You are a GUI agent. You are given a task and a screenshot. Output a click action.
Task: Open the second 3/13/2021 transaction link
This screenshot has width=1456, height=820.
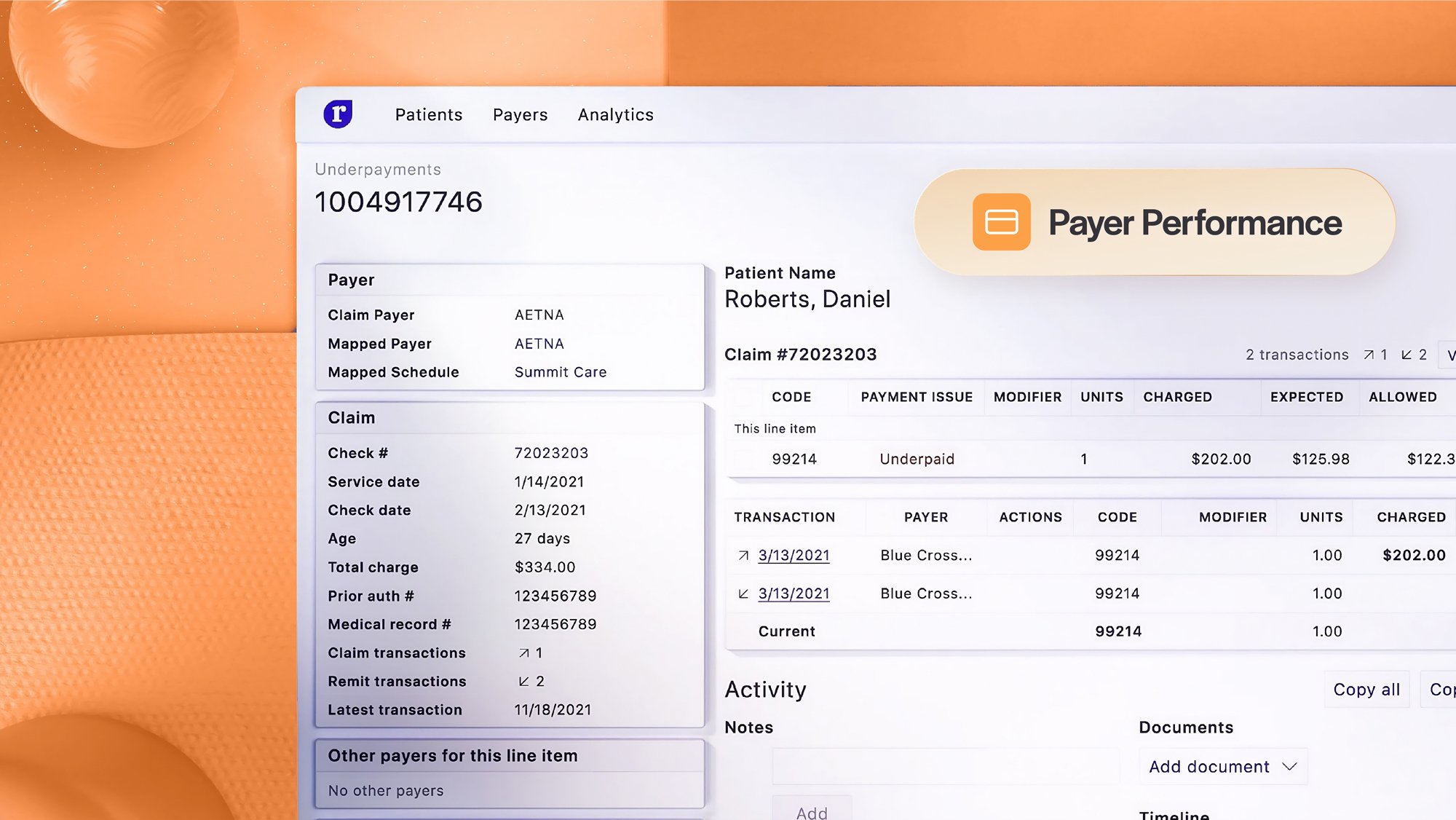click(794, 593)
